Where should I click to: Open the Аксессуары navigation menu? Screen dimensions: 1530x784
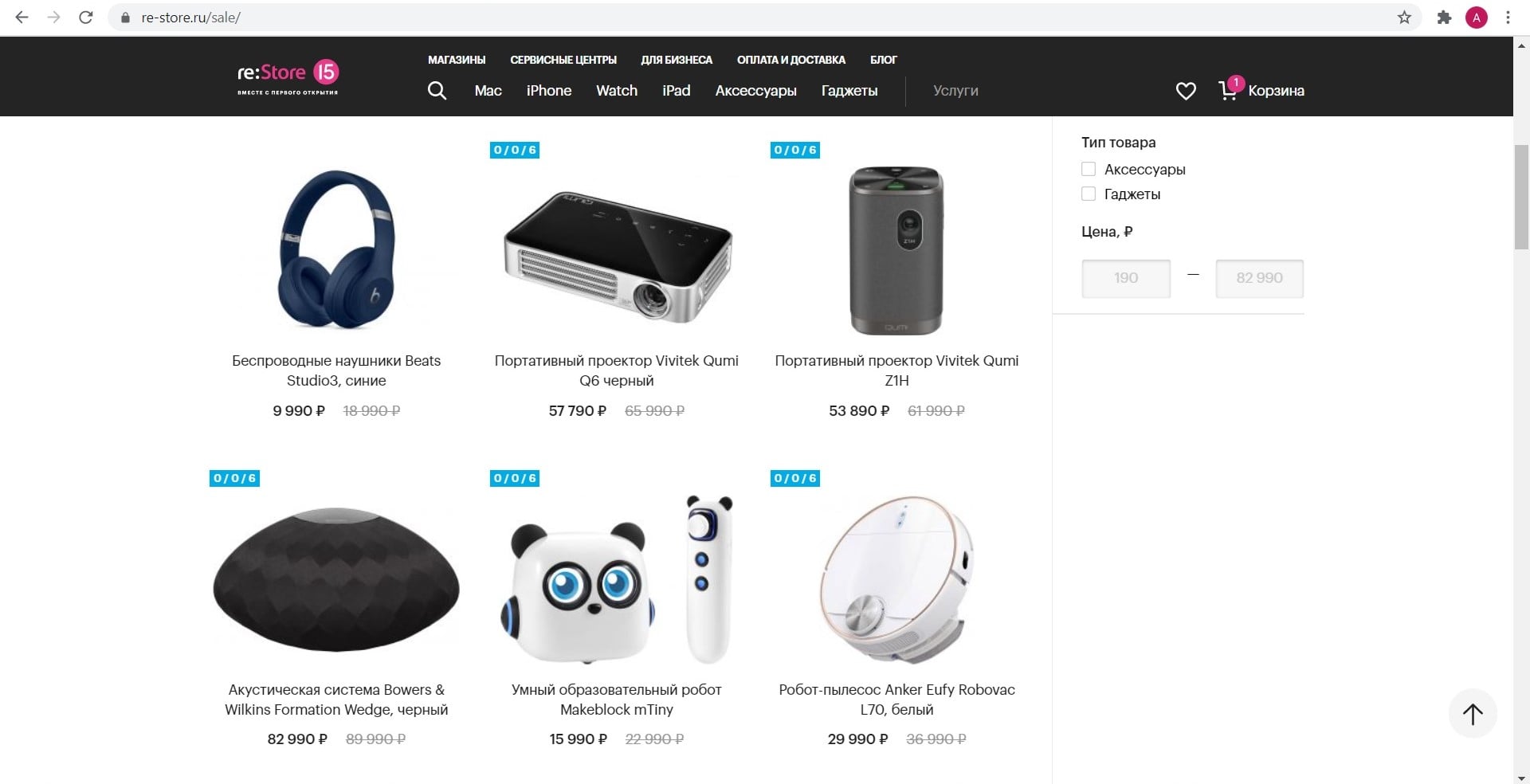click(x=755, y=91)
